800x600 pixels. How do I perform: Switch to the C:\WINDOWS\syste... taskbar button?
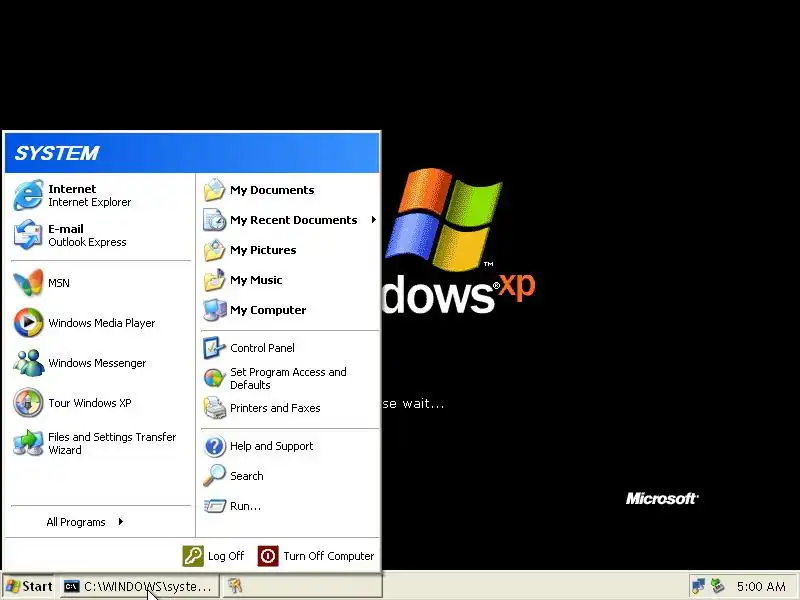click(x=139, y=586)
